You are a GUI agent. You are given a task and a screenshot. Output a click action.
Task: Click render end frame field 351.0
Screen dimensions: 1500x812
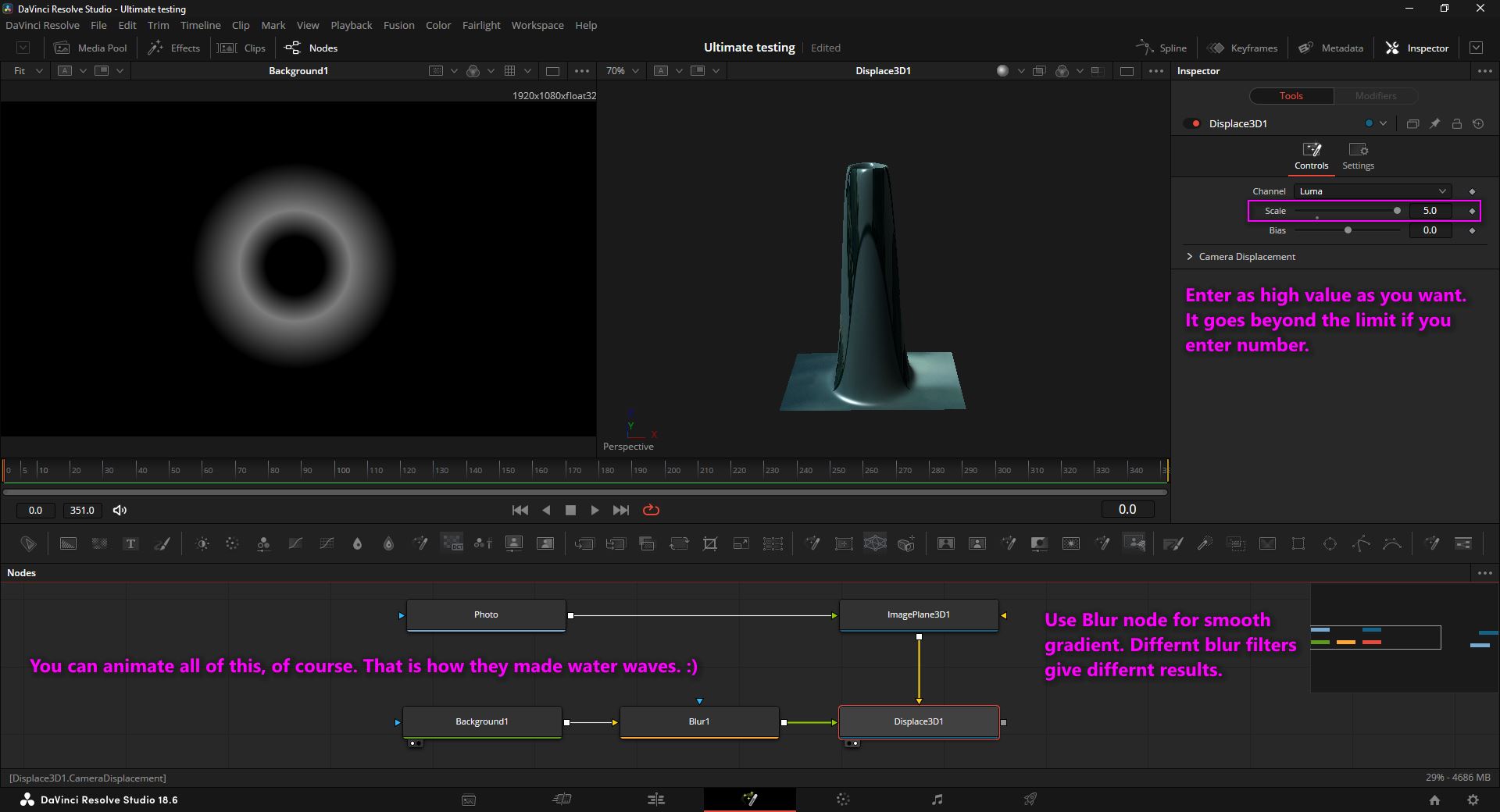(x=82, y=510)
